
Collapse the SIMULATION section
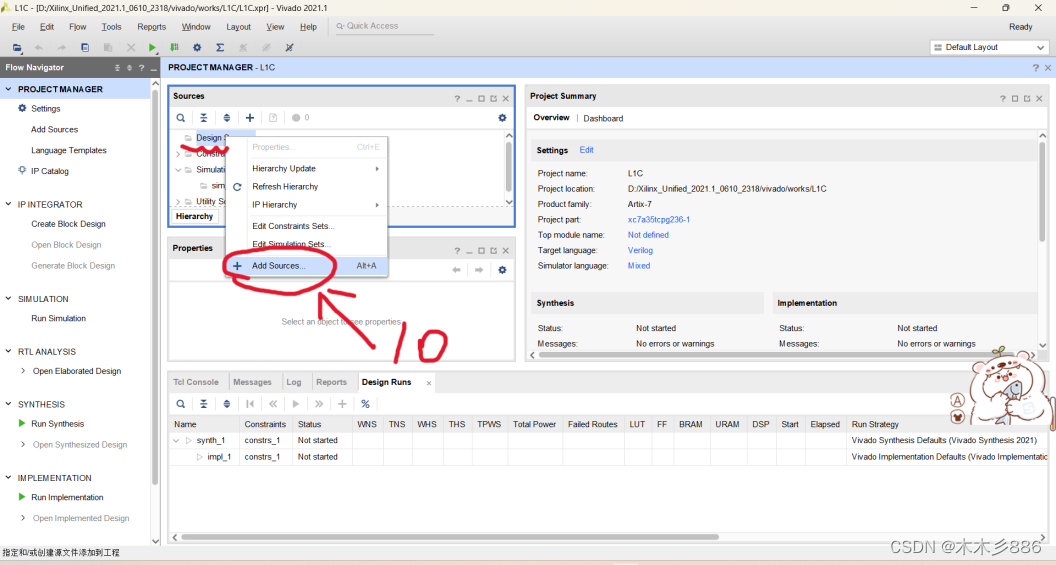pos(8,298)
